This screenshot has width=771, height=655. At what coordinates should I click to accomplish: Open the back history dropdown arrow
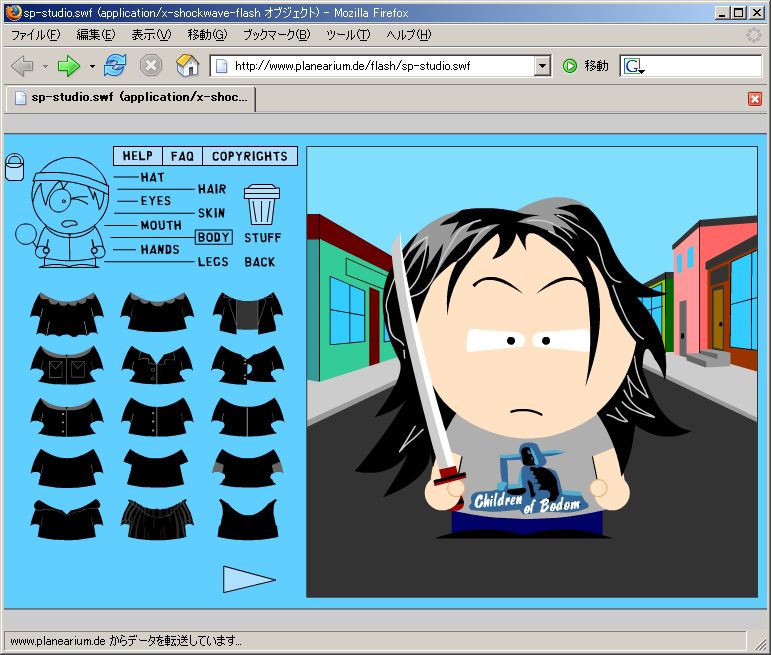click(45, 66)
